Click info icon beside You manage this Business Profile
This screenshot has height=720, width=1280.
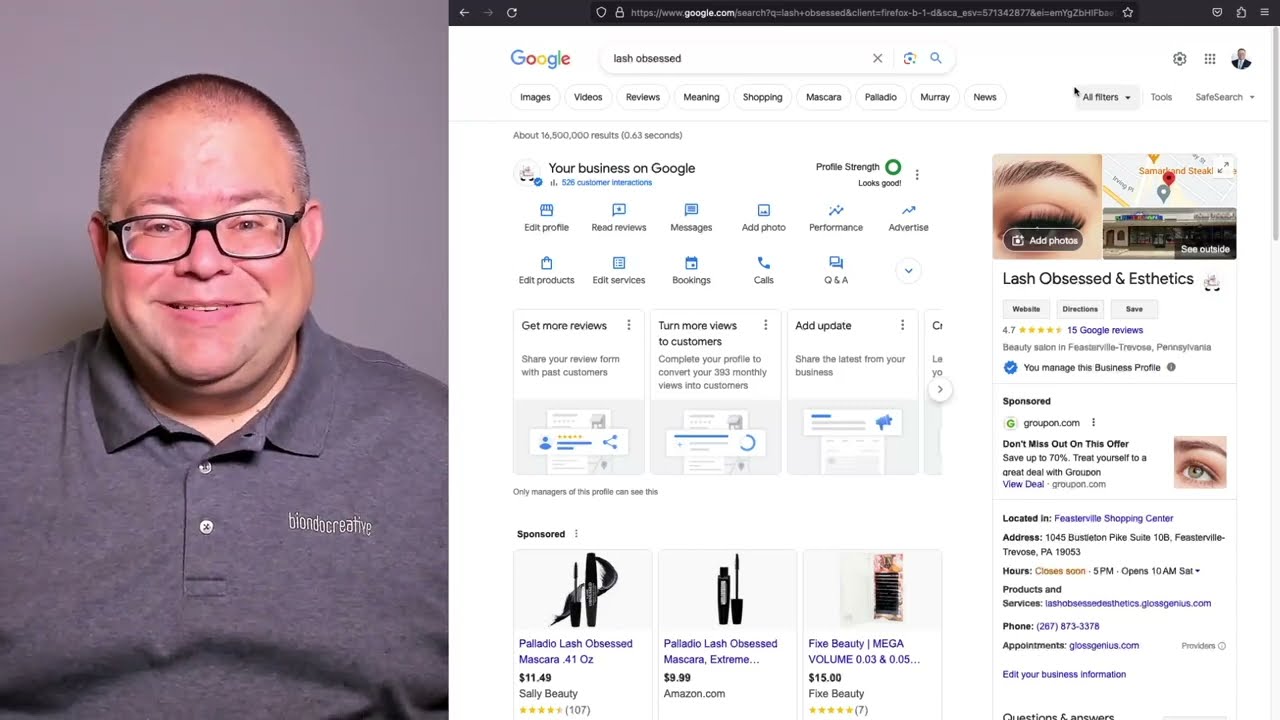click(1171, 367)
